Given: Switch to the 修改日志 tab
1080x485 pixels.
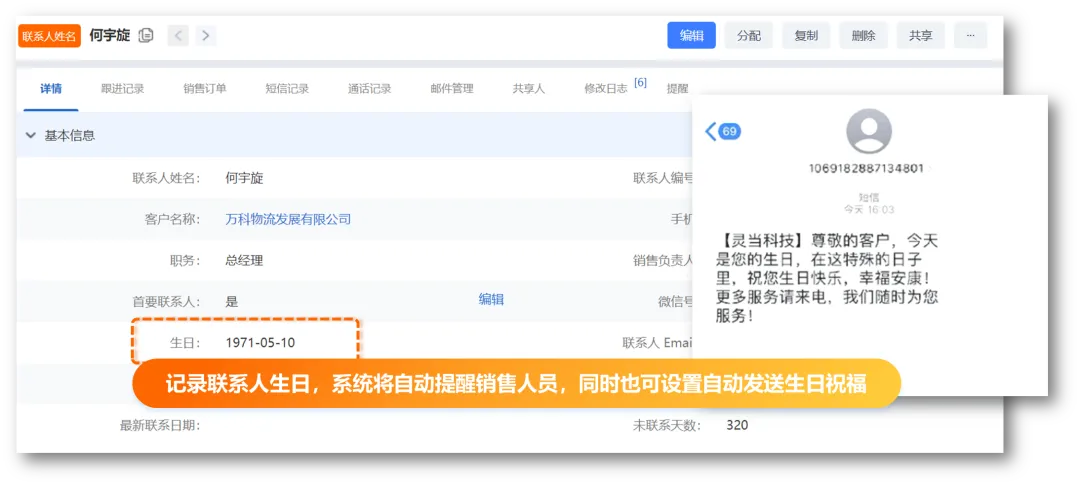Looking at the screenshot, I should [606, 88].
